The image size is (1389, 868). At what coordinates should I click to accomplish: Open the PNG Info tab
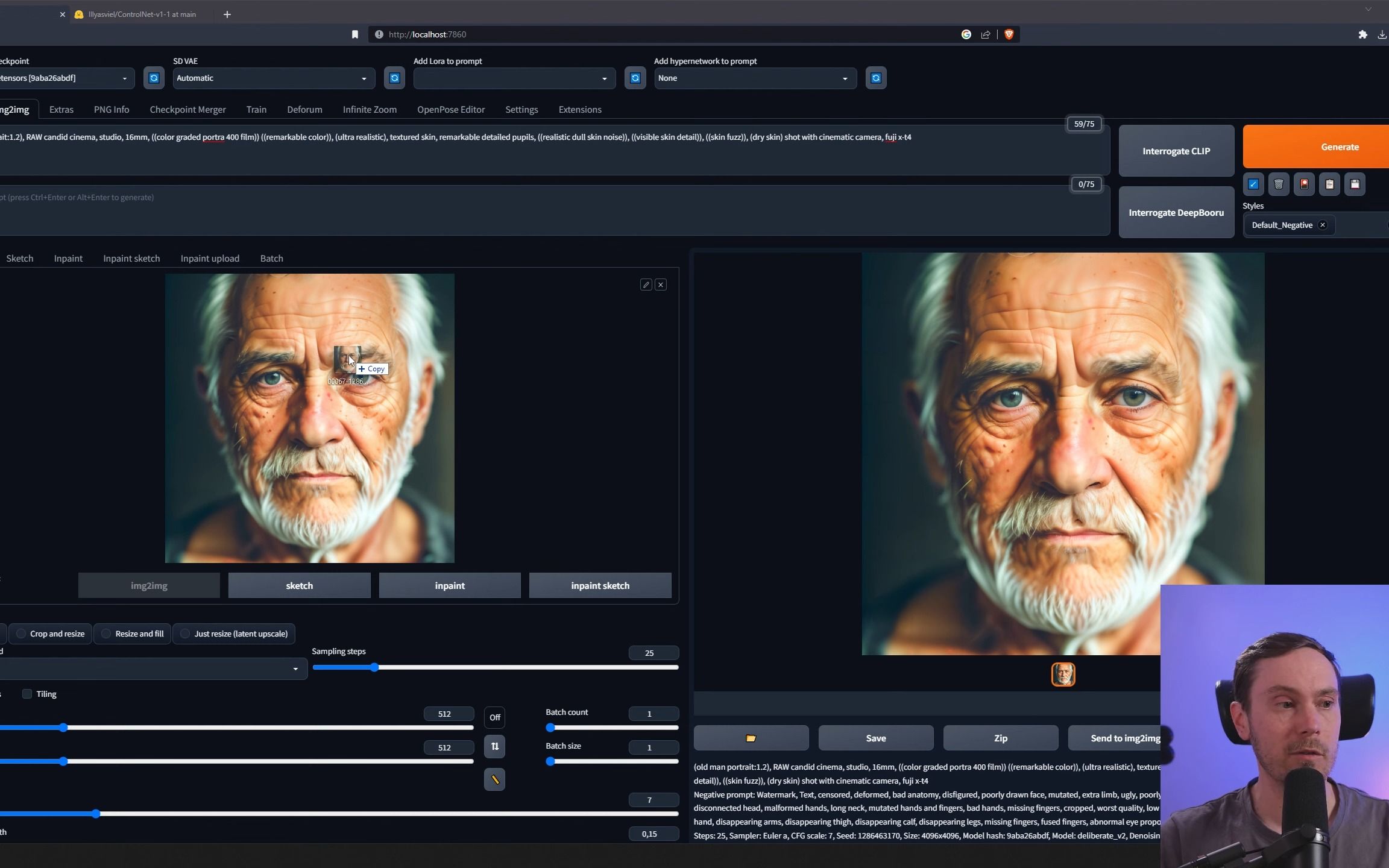112,110
